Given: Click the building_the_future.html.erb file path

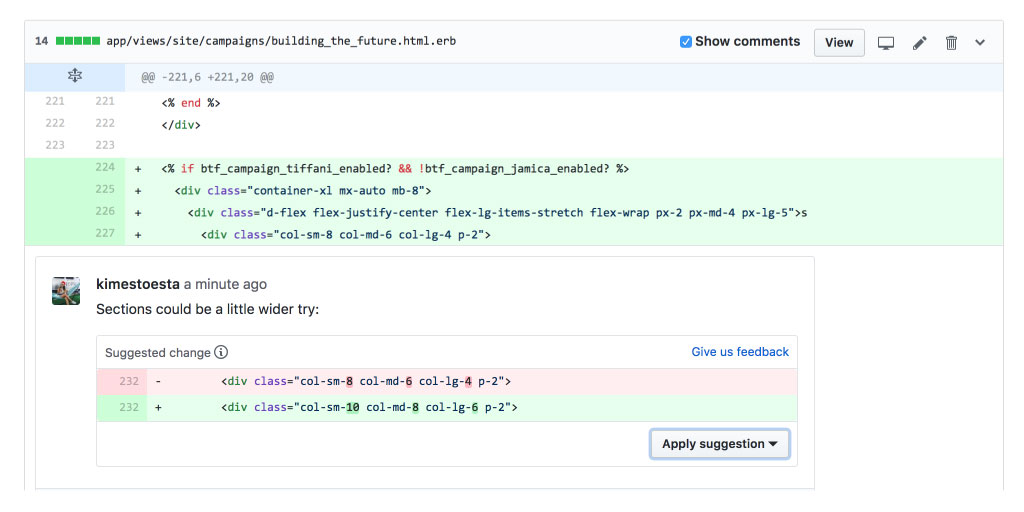Looking at the screenshot, I should [282, 42].
